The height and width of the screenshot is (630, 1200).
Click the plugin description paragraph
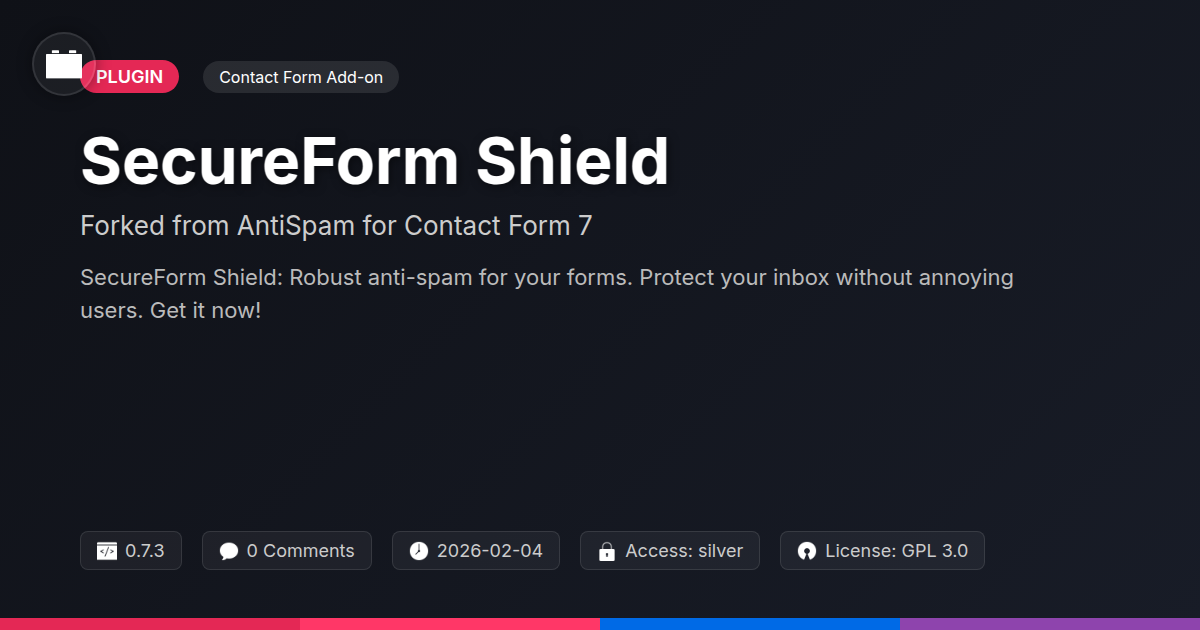tap(546, 293)
